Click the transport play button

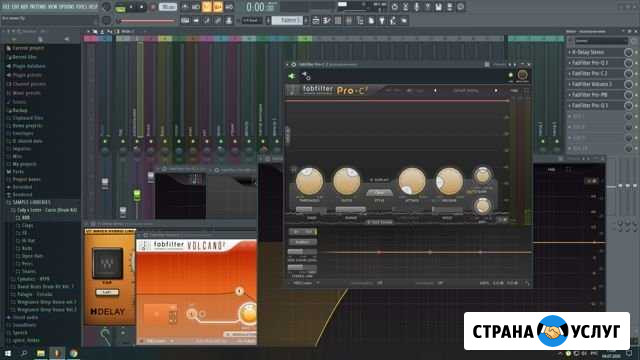click(x=131, y=7)
